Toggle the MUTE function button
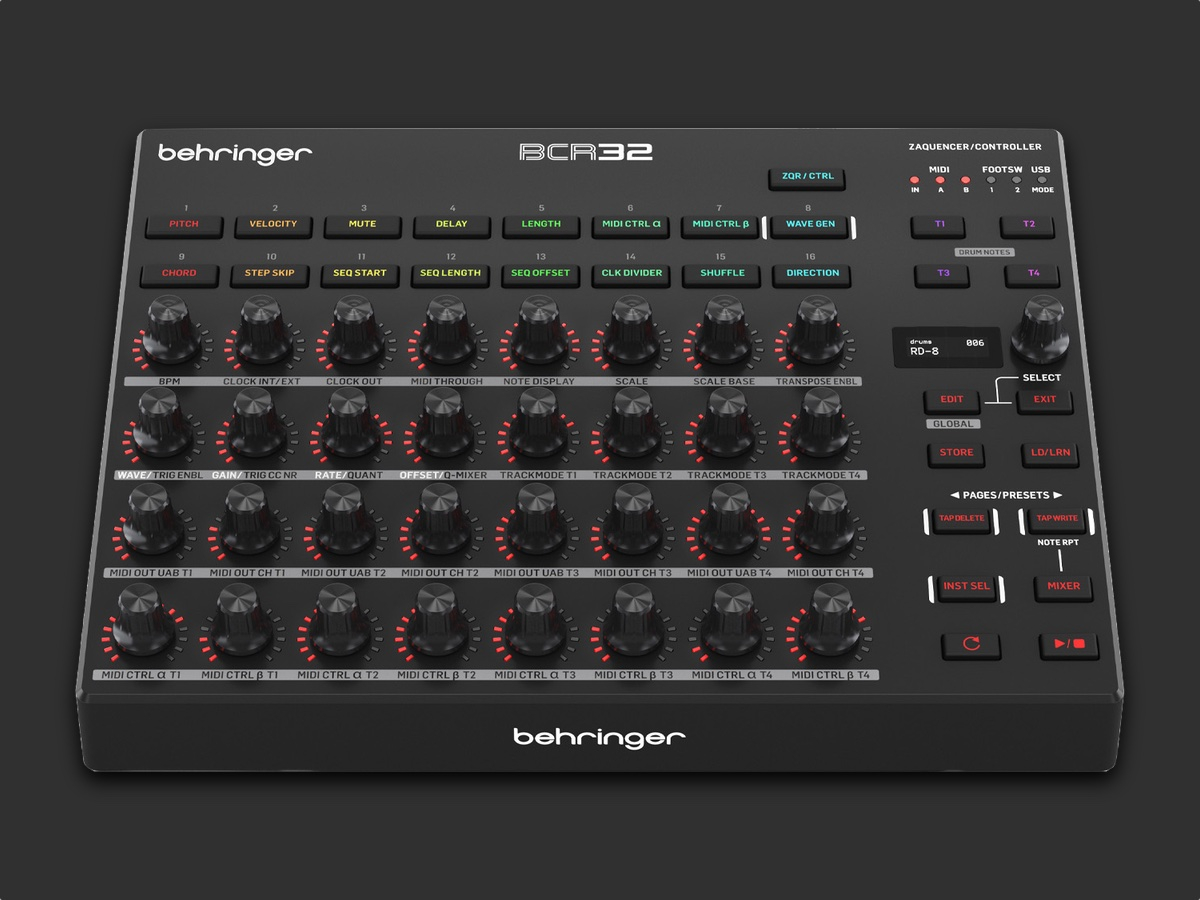Screen dimensions: 1200x900 tap(362, 225)
